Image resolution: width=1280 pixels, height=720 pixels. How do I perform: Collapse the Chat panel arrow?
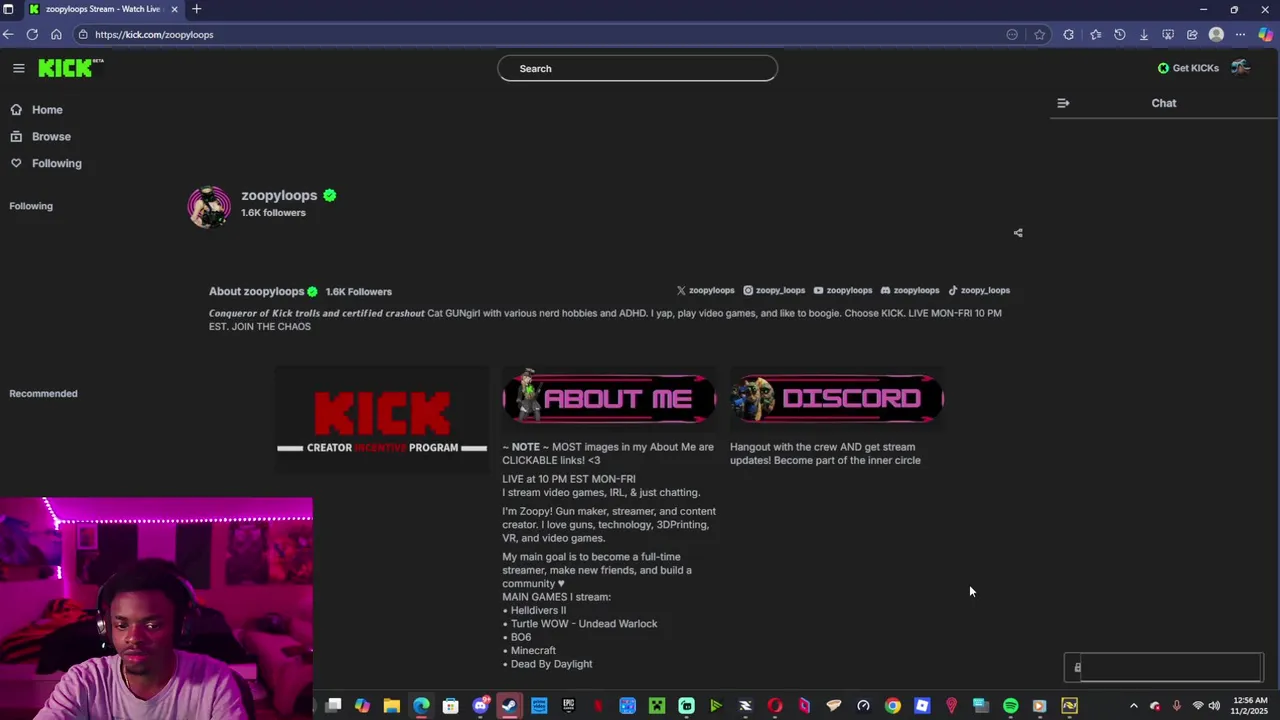(x=1063, y=103)
